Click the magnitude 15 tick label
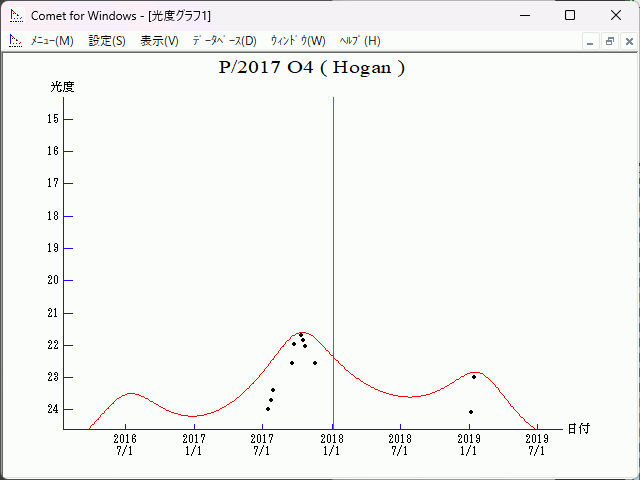Image resolution: width=640 pixels, height=480 pixels. [x=53, y=119]
